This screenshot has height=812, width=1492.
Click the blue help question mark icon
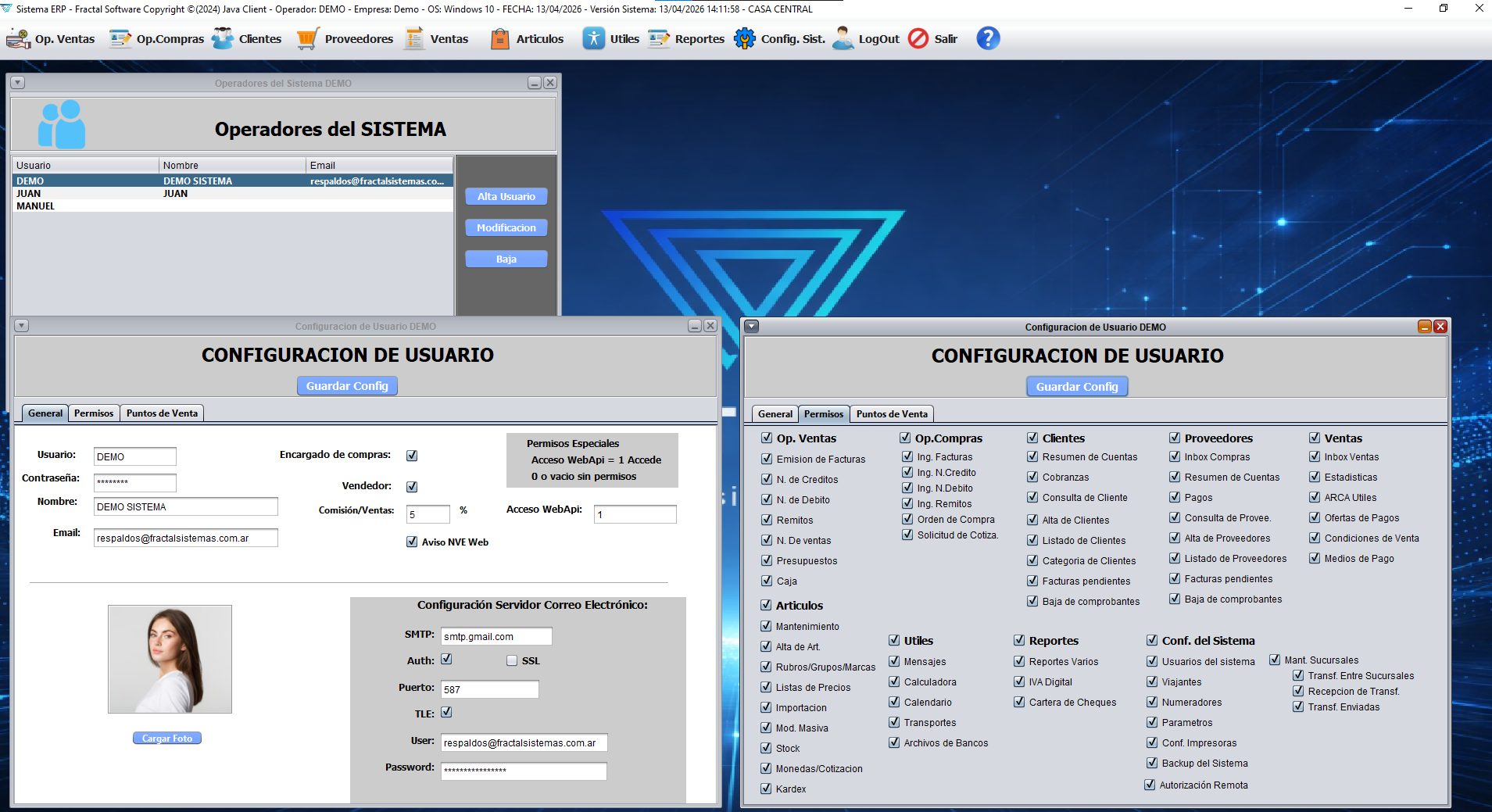tap(988, 38)
